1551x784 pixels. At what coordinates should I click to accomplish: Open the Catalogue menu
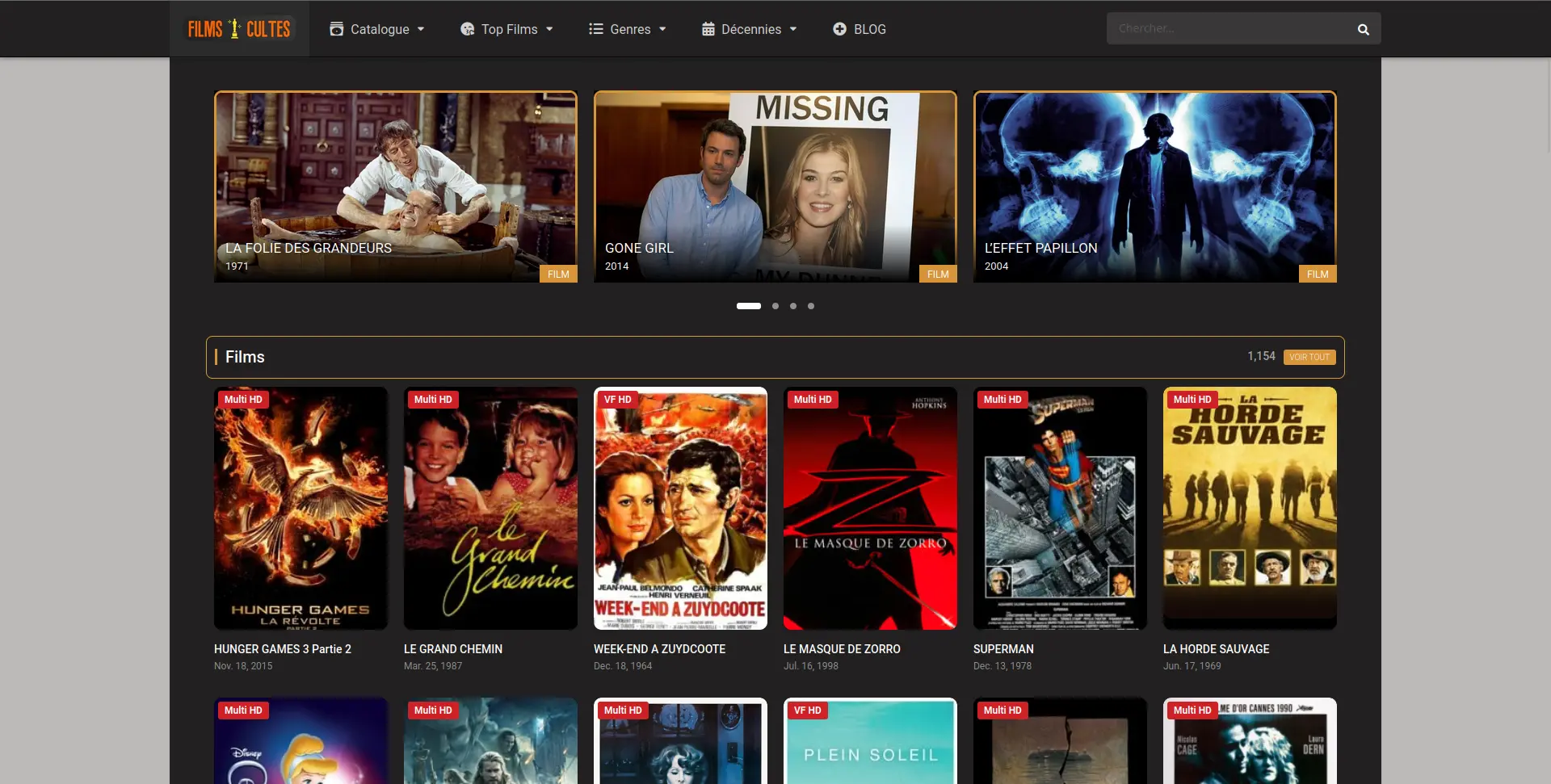pyautogui.click(x=377, y=29)
